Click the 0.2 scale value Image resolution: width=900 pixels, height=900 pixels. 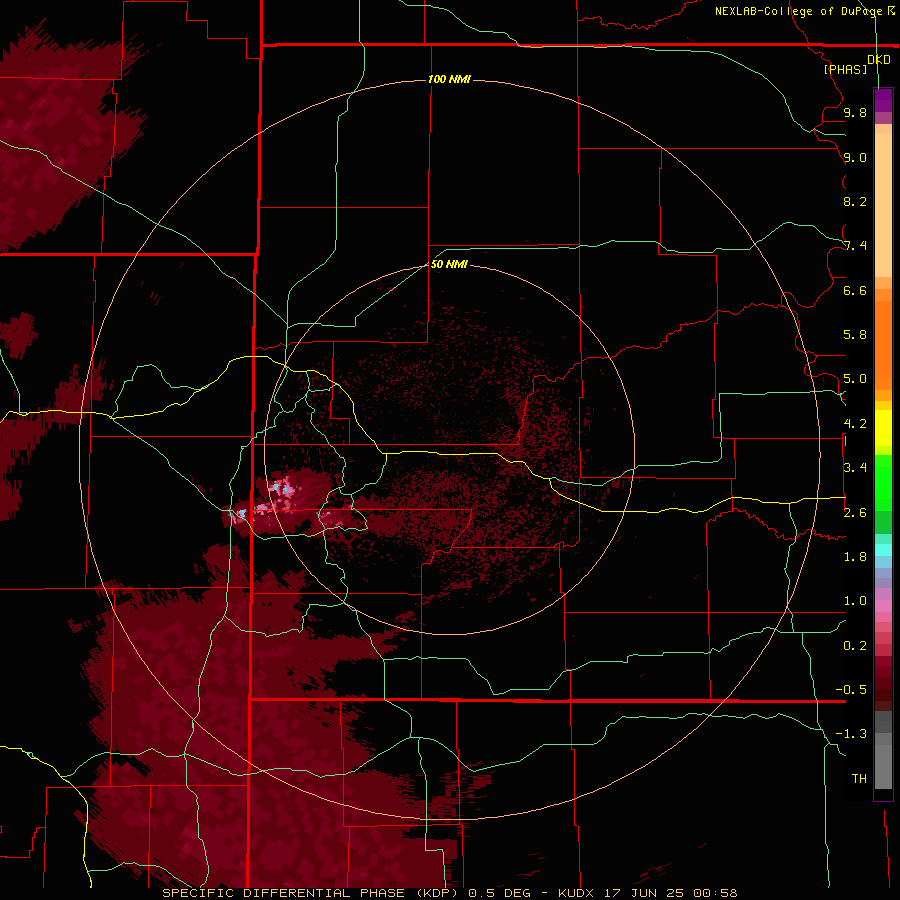855,646
